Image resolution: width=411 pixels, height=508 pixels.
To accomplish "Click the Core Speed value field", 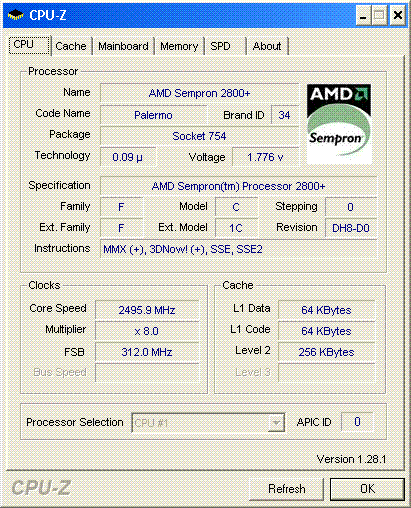I will coord(147,310).
